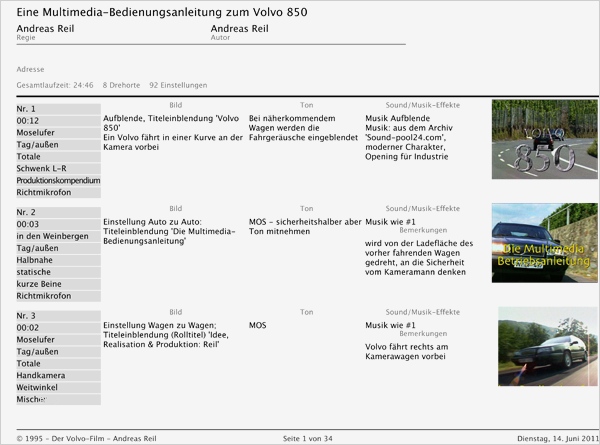Click the date 'Dienstag, 14. Juni 2011'
This screenshot has height=445, width=600.
[x=558, y=438]
